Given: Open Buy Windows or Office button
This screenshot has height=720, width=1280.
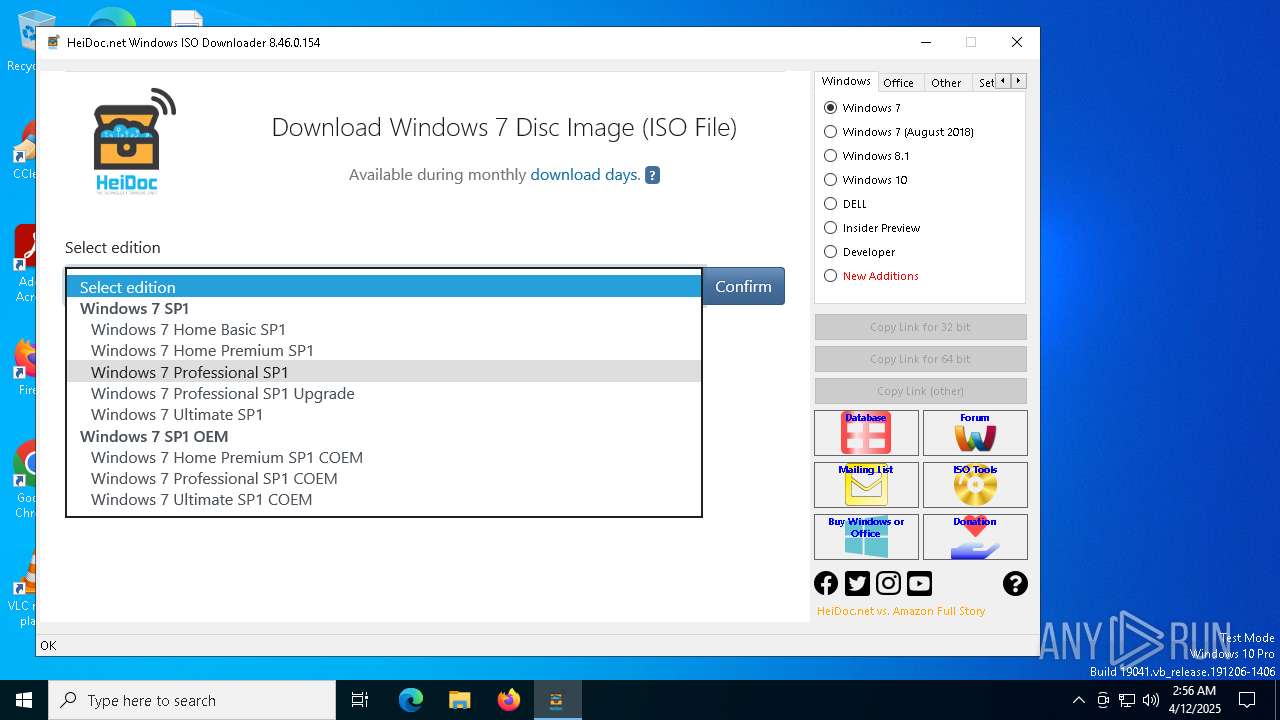Looking at the screenshot, I should [x=866, y=537].
